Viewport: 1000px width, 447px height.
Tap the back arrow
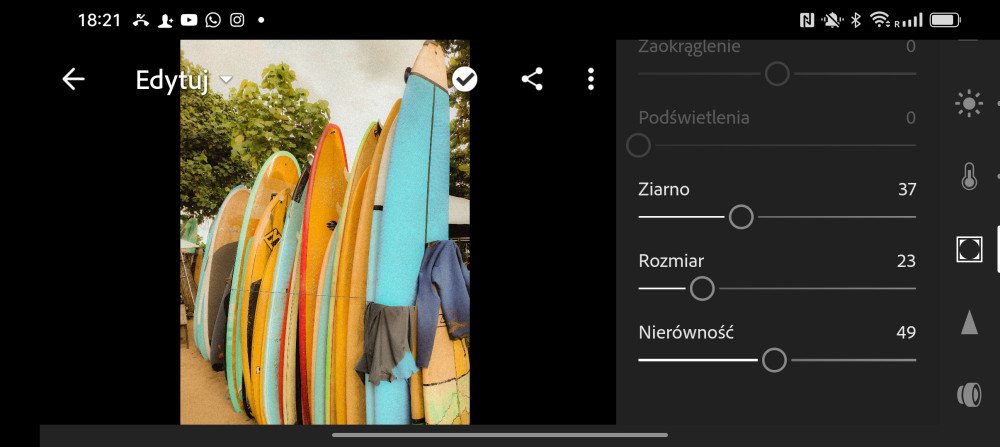[x=73, y=79]
